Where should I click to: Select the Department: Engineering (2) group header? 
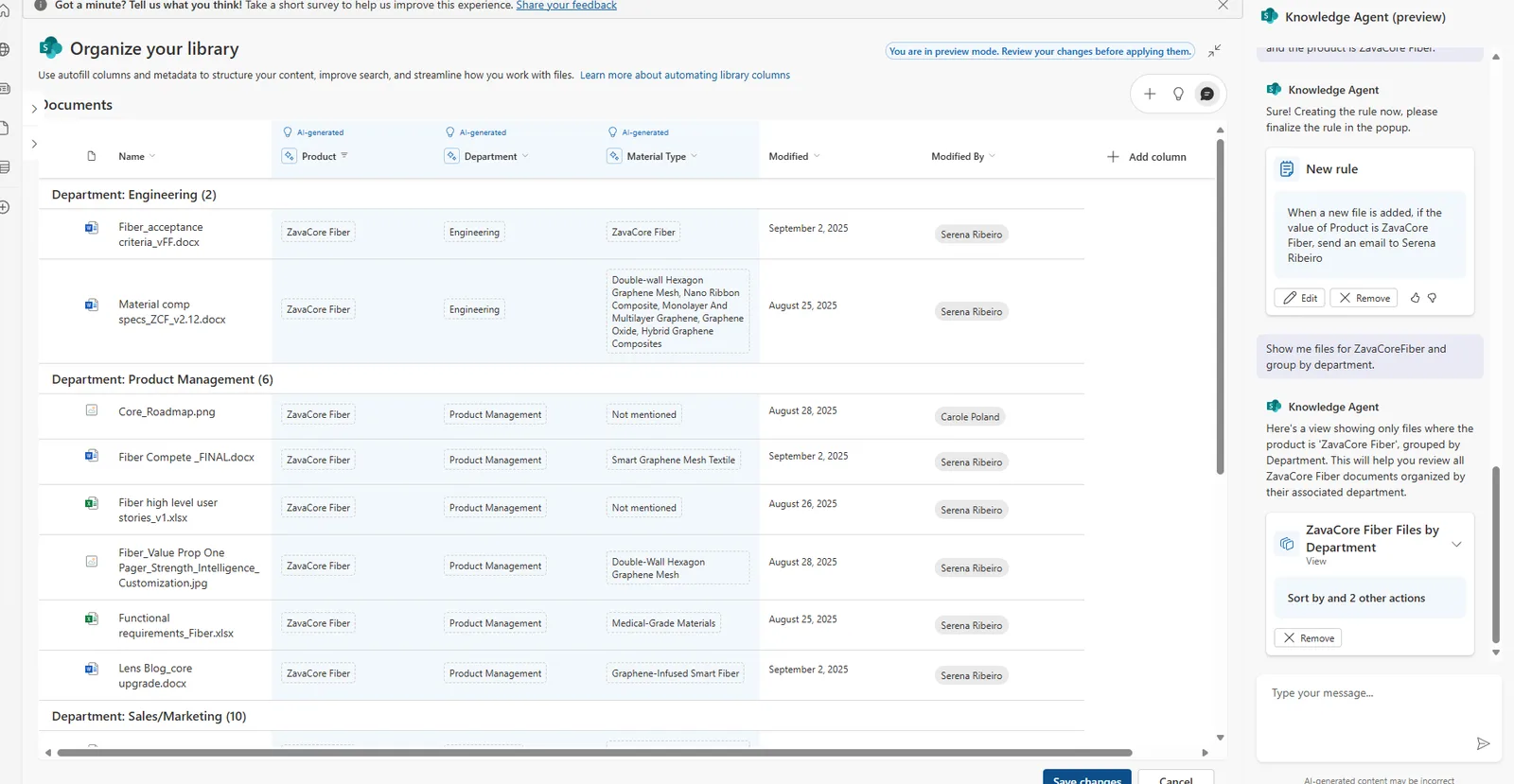click(x=134, y=195)
